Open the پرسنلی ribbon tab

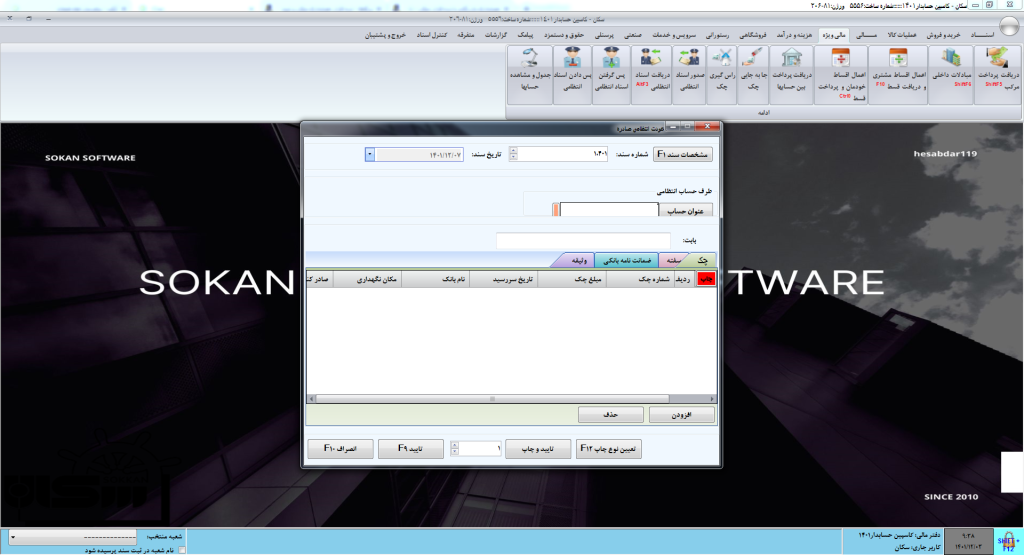click(x=603, y=35)
